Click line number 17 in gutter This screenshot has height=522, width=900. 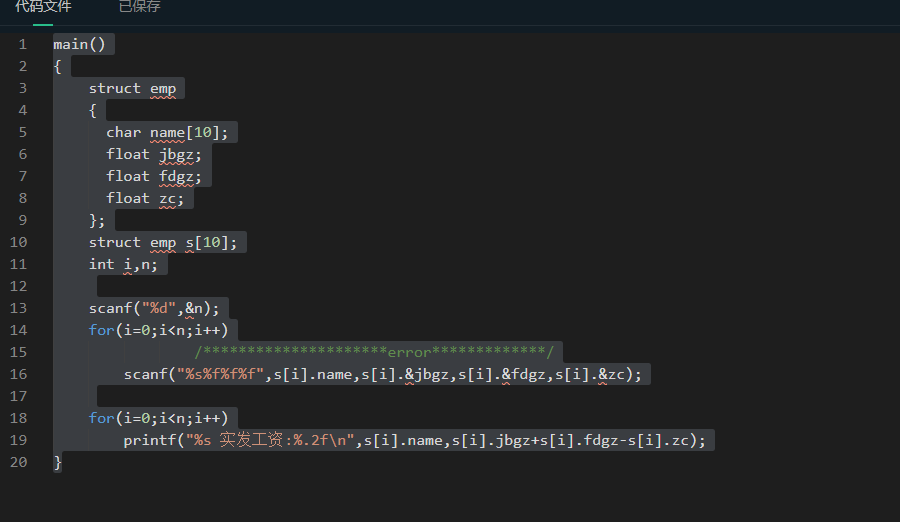click(x=18, y=396)
